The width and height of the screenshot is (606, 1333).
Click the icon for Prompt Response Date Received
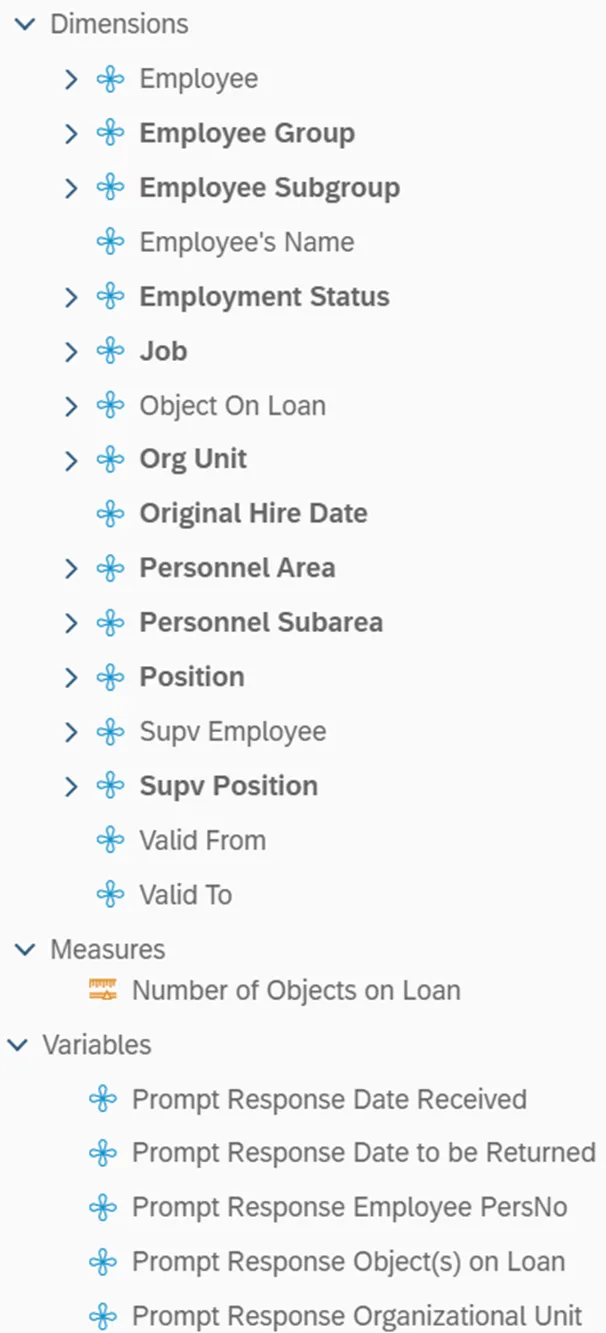pos(102,1099)
